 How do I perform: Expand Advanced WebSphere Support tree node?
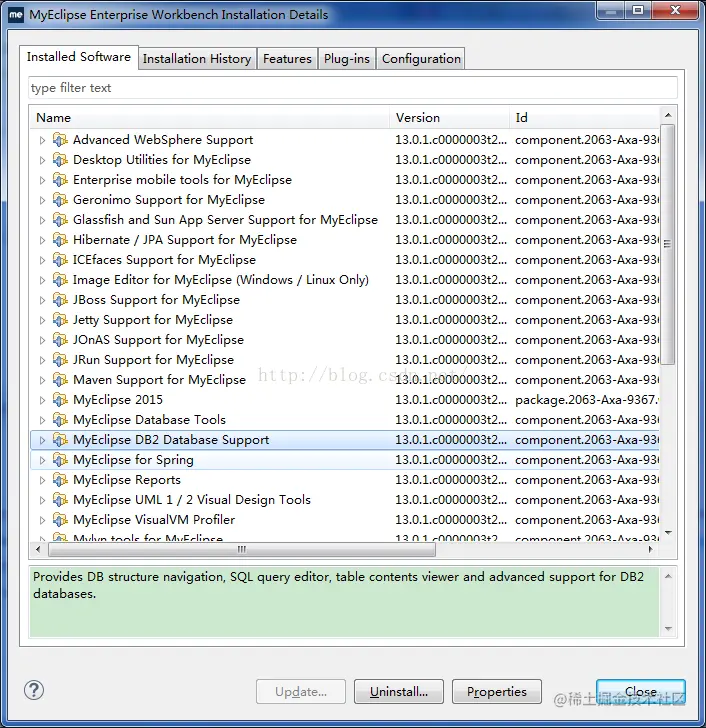pos(42,140)
